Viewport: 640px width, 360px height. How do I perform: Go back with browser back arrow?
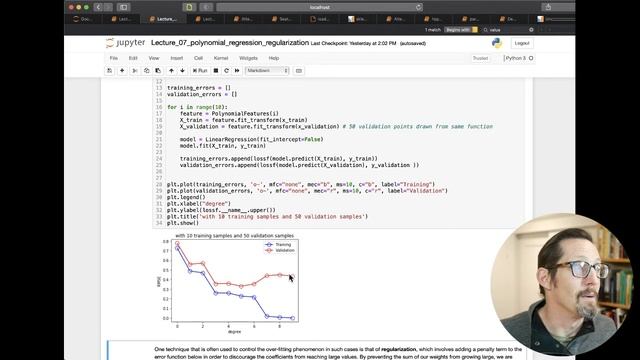pos(98,7)
